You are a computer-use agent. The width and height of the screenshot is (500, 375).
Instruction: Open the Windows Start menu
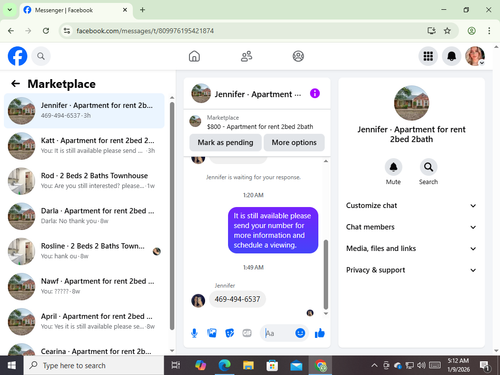[x=12, y=365]
